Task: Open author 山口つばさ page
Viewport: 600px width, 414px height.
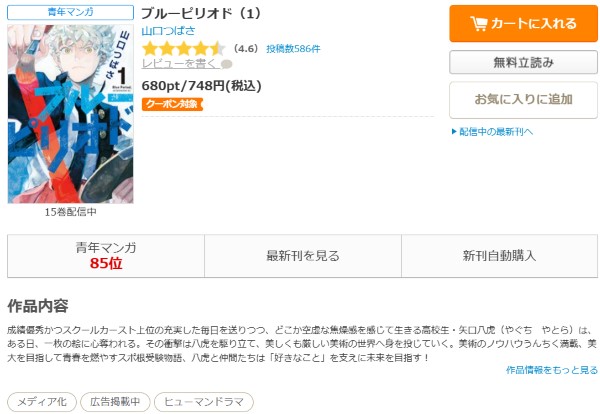Action: (x=168, y=31)
